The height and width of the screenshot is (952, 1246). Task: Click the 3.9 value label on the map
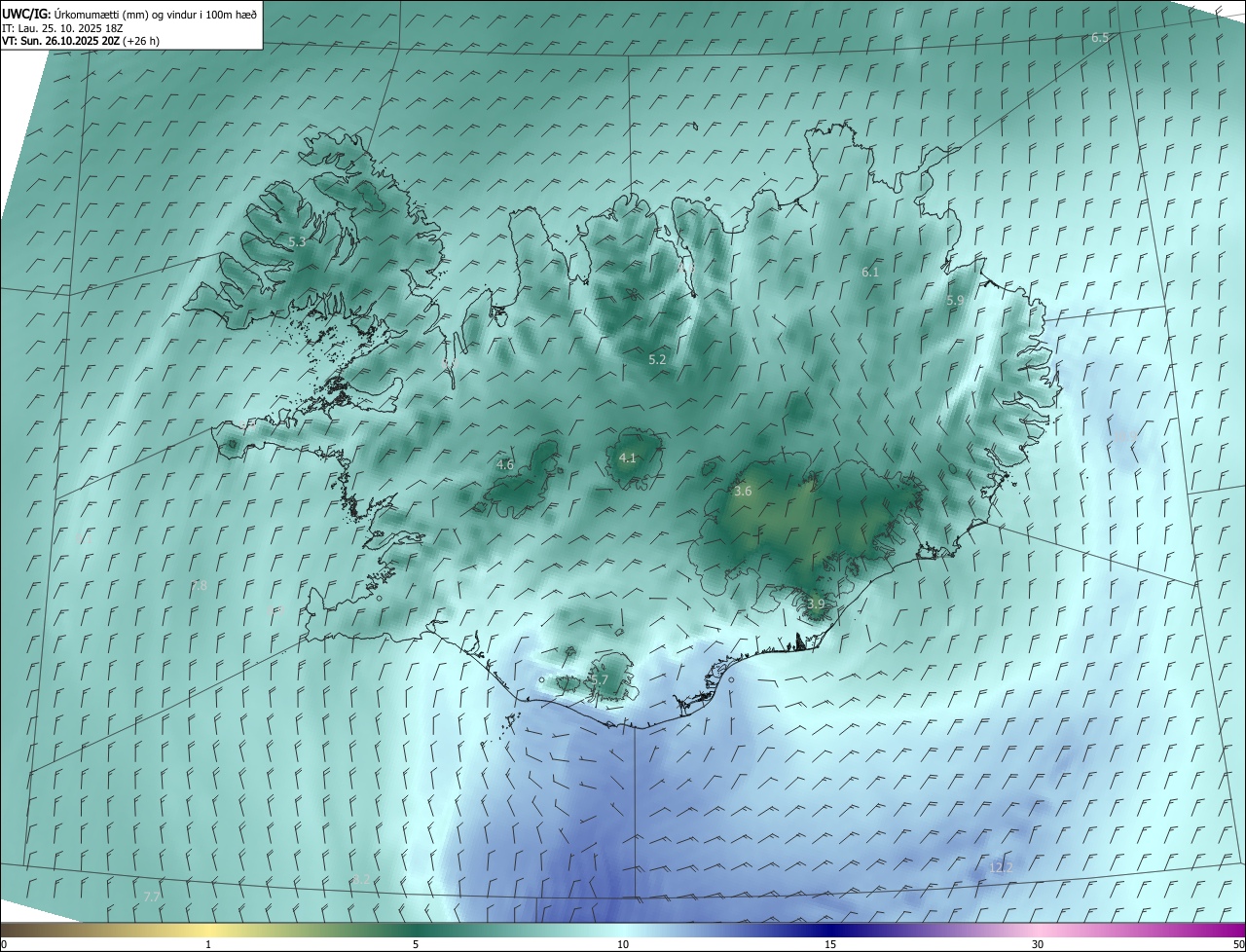pyautogui.click(x=816, y=604)
